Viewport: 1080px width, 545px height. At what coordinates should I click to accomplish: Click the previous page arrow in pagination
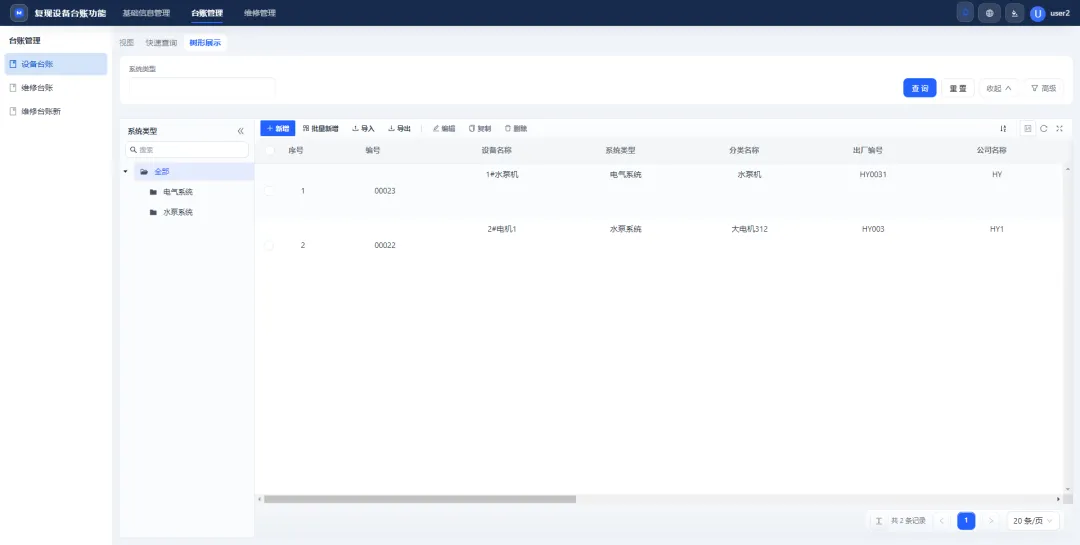click(x=942, y=522)
